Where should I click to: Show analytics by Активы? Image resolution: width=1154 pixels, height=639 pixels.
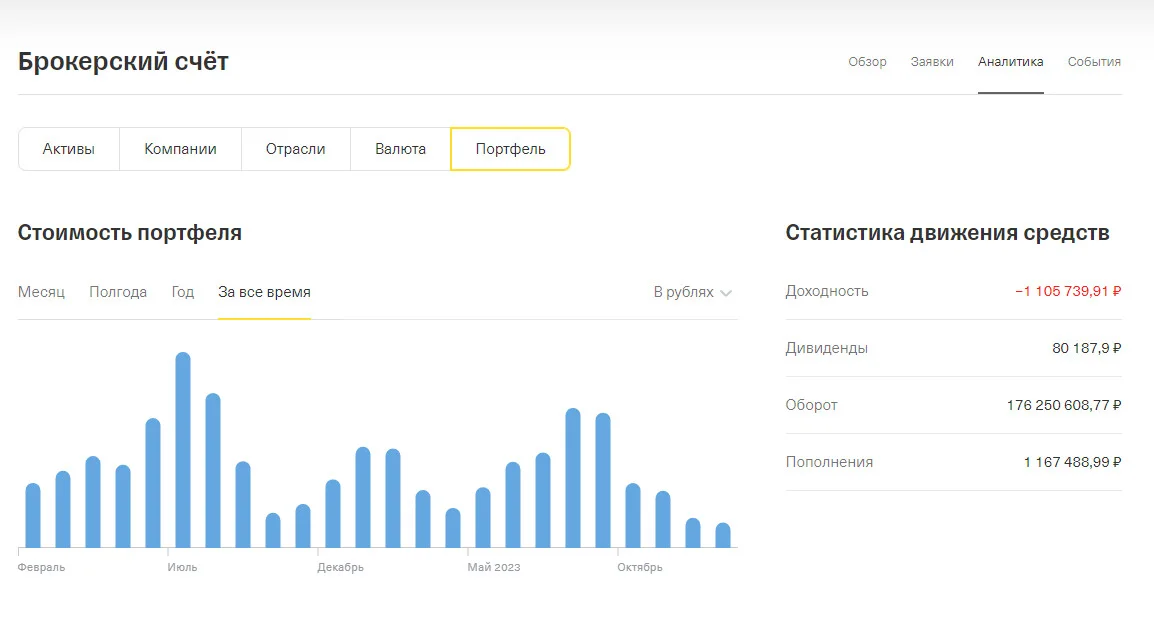point(68,149)
